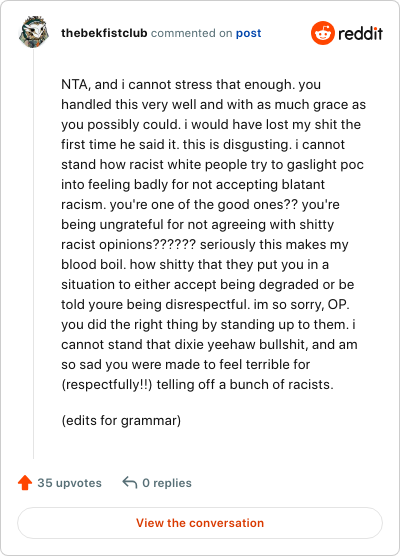Click the final line about "(respectfully!!)"
Screen dimensions: 400x556
click(197, 385)
